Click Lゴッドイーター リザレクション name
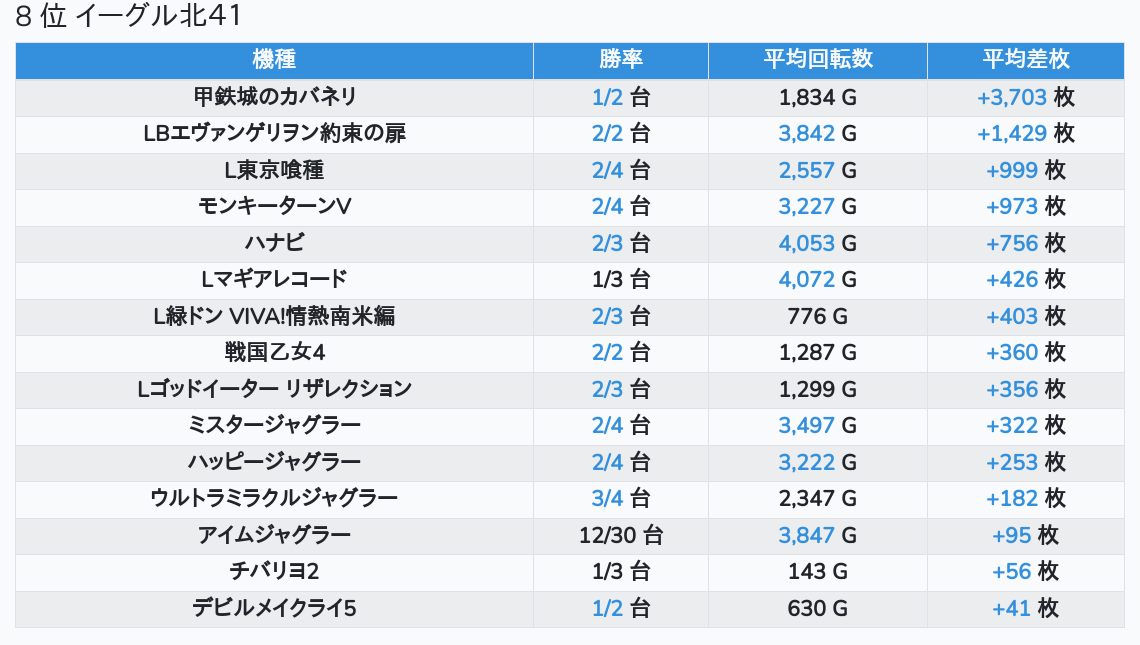 (274, 389)
